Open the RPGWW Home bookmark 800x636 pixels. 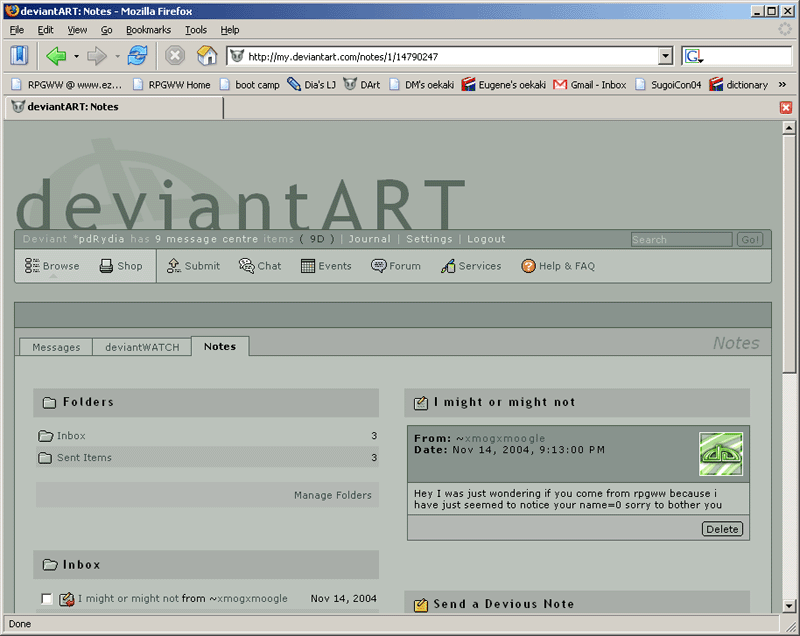pos(172,85)
